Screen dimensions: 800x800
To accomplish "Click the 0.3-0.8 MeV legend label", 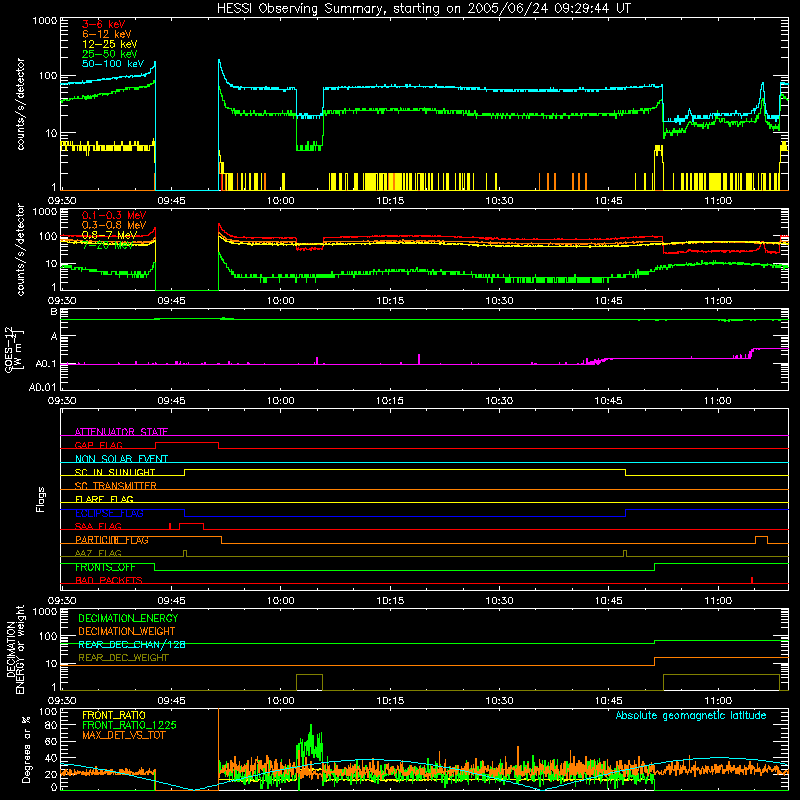I will (x=114, y=225).
